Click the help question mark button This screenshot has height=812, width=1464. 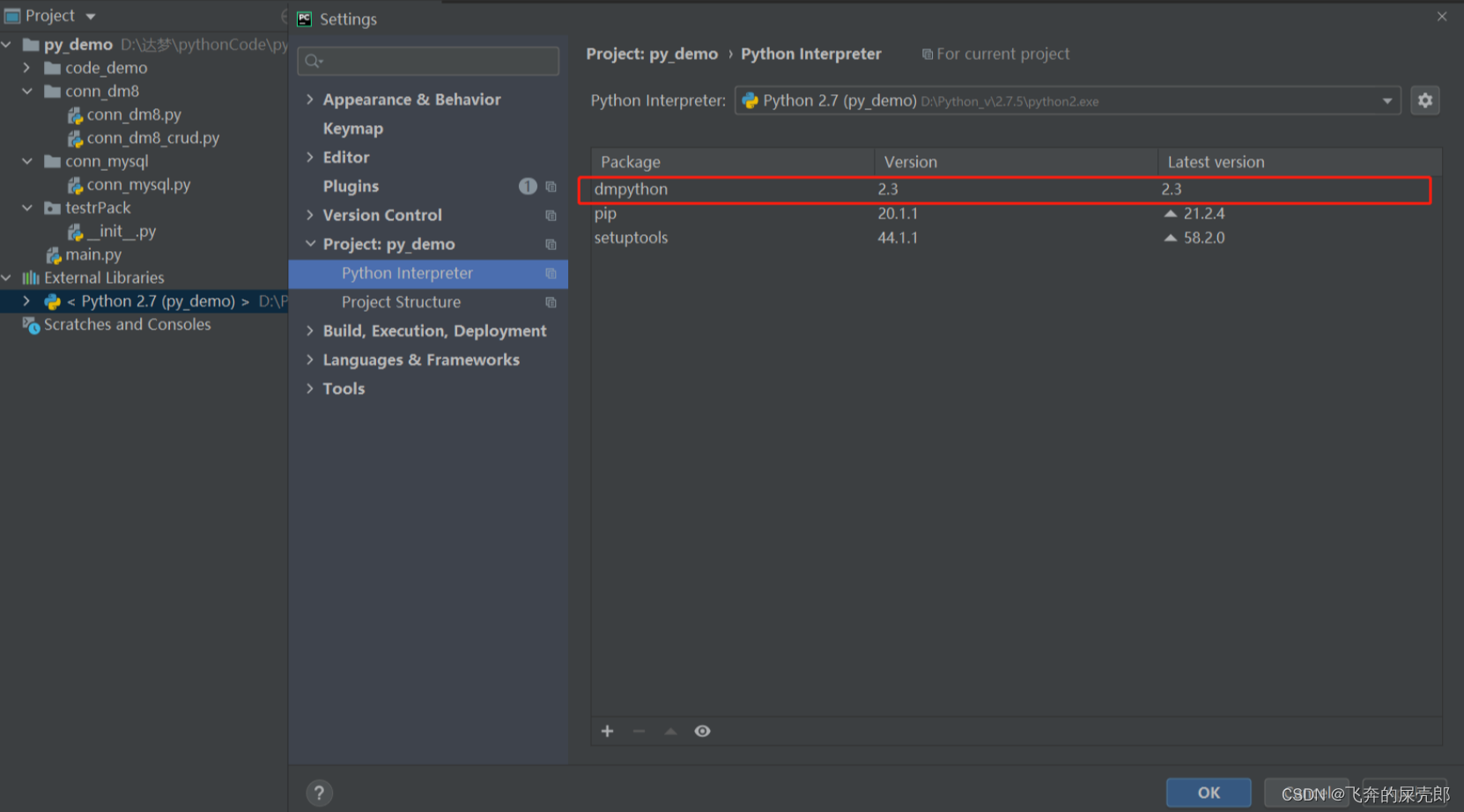point(320,793)
